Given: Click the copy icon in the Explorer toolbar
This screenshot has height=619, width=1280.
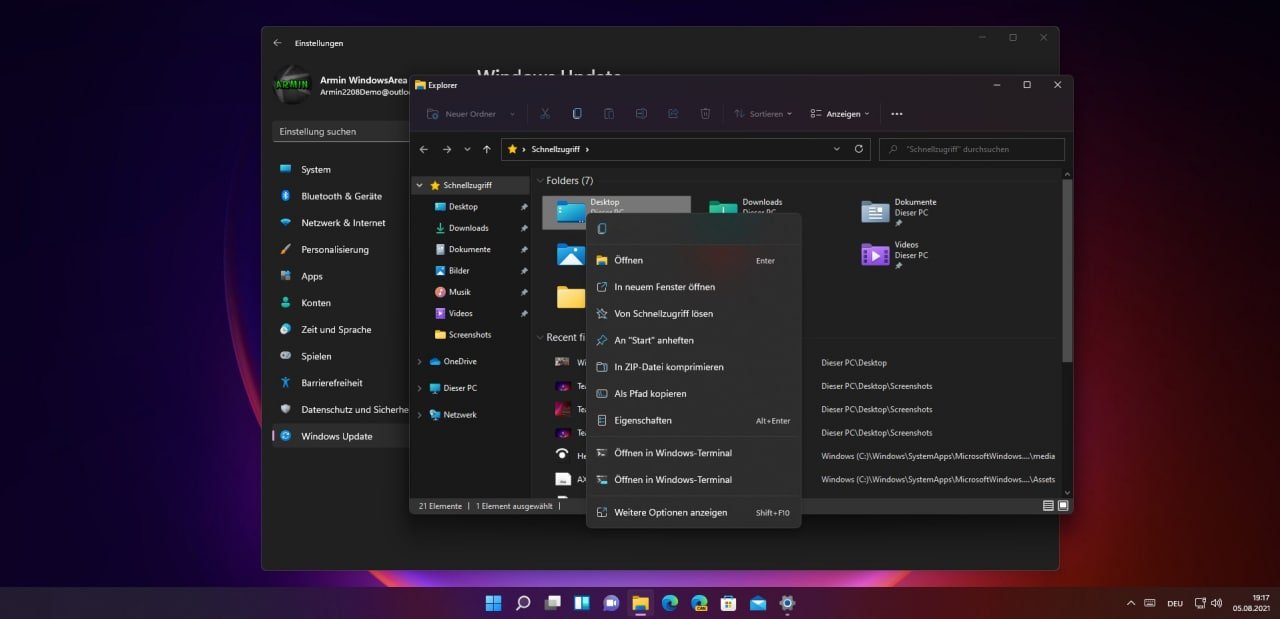Looking at the screenshot, I should (577, 114).
